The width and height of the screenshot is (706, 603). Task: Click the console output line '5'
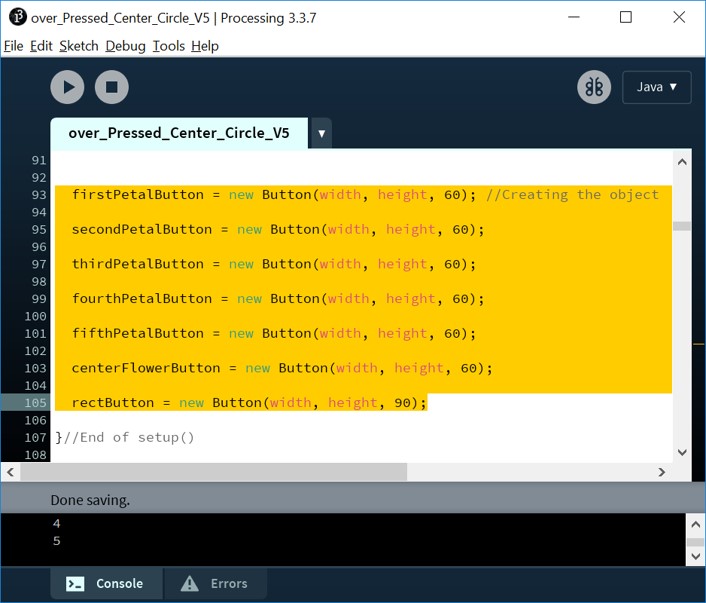(56, 540)
